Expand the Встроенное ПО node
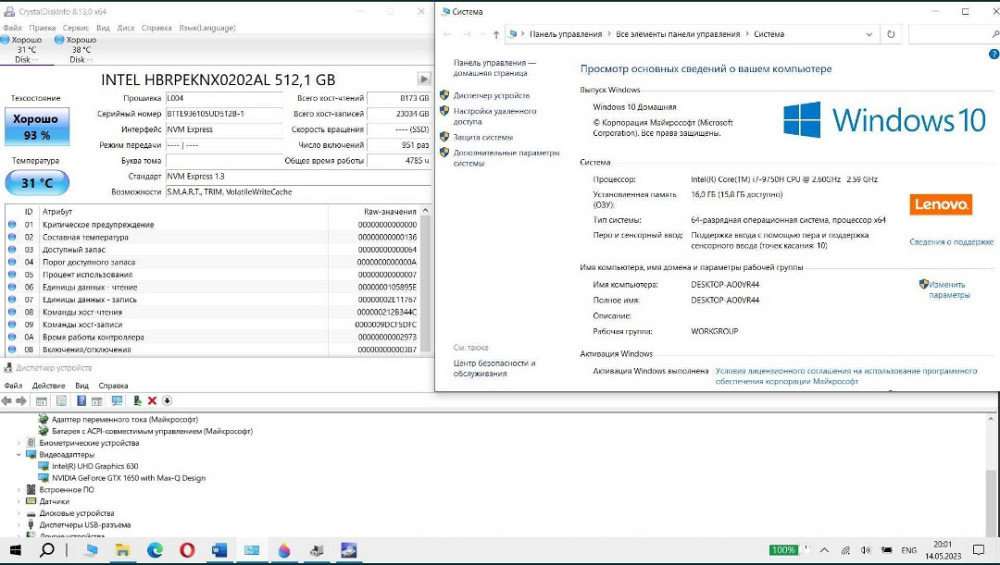Image resolution: width=1000 pixels, height=565 pixels. tap(18, 490)
